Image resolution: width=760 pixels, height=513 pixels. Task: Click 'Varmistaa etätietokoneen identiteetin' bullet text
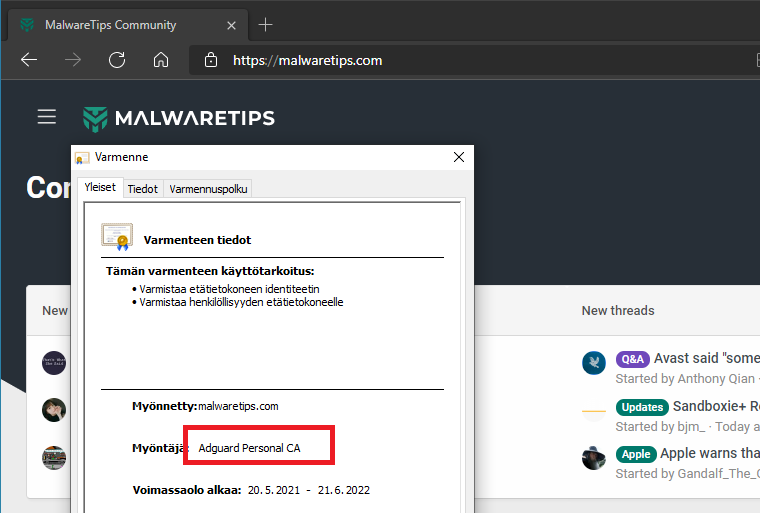229,289
